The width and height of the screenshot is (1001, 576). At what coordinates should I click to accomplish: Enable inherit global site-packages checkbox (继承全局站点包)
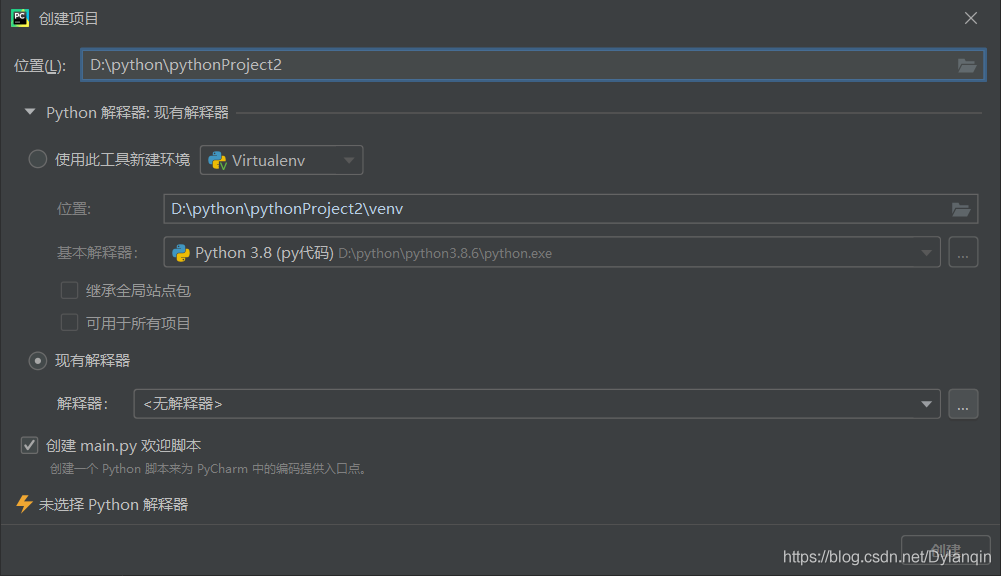[x=69, y=291]
